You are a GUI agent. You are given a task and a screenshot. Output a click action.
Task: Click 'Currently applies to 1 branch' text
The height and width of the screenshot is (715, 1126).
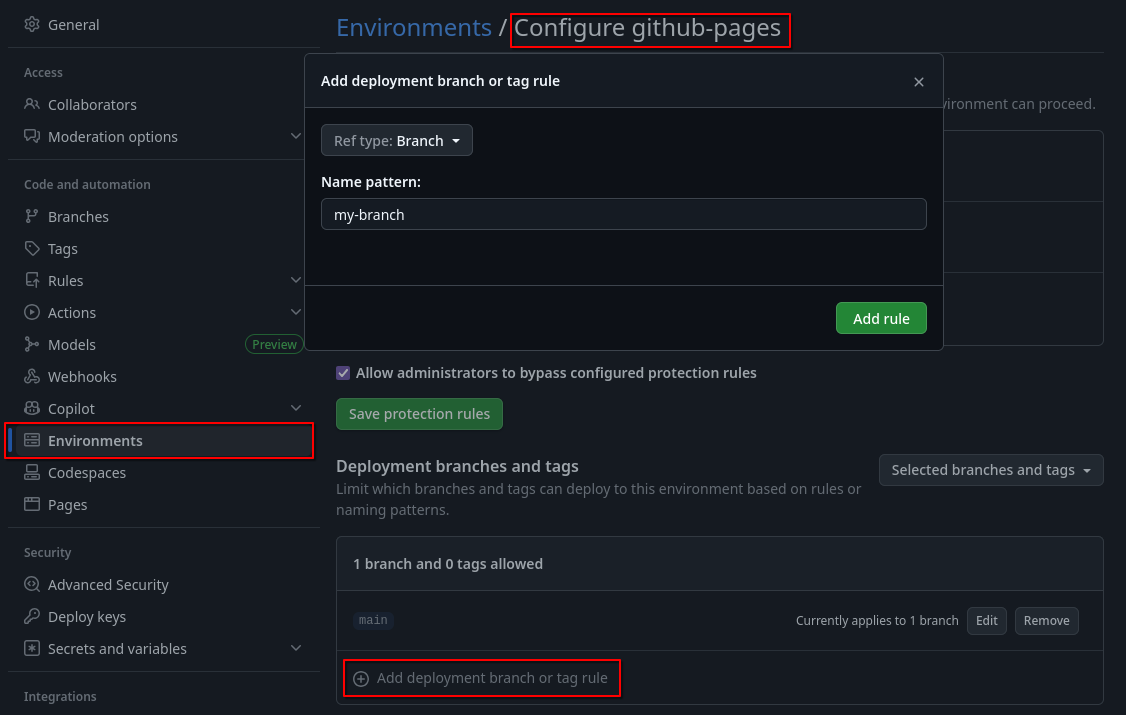point(877,620)
